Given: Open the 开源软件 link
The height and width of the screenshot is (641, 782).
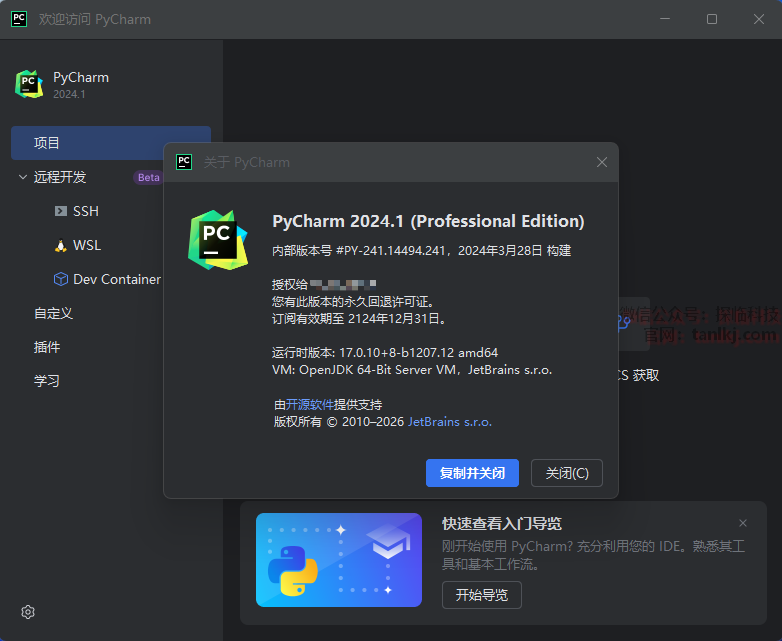Looking at the screenshot, I should click(310, 404).
